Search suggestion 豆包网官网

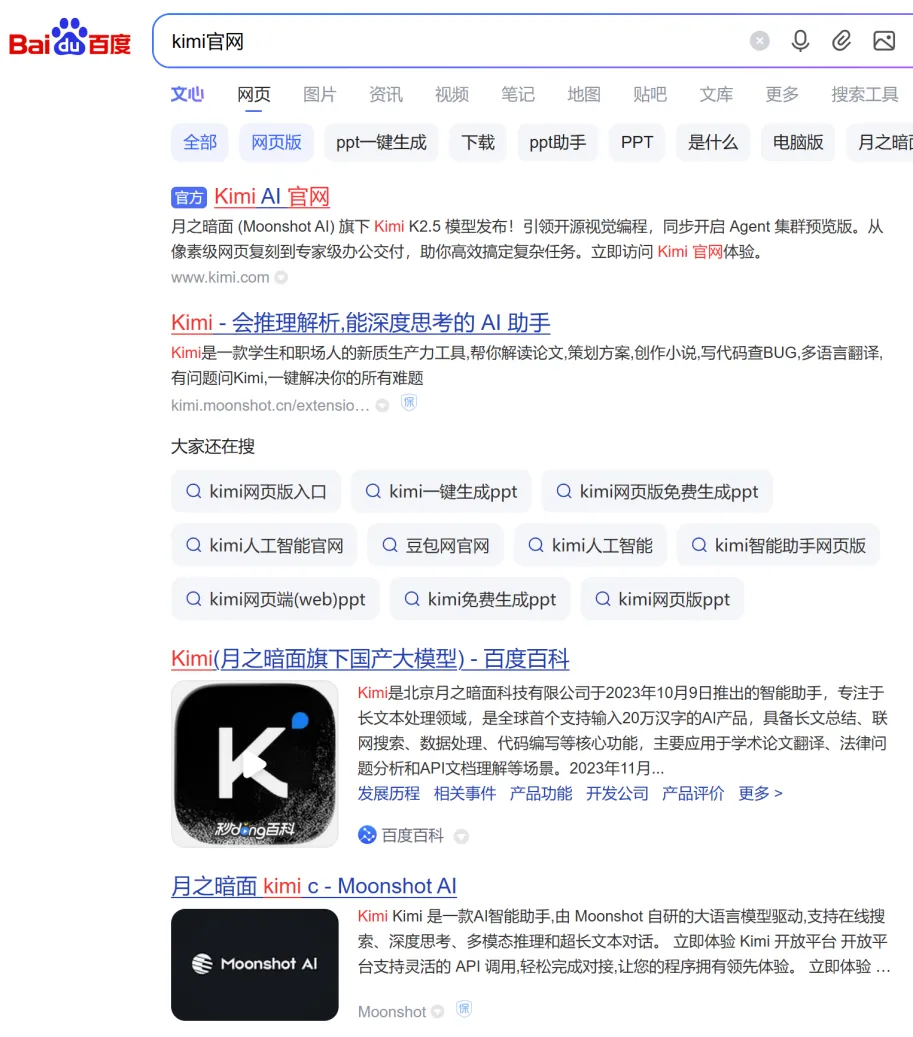(435, 545)
